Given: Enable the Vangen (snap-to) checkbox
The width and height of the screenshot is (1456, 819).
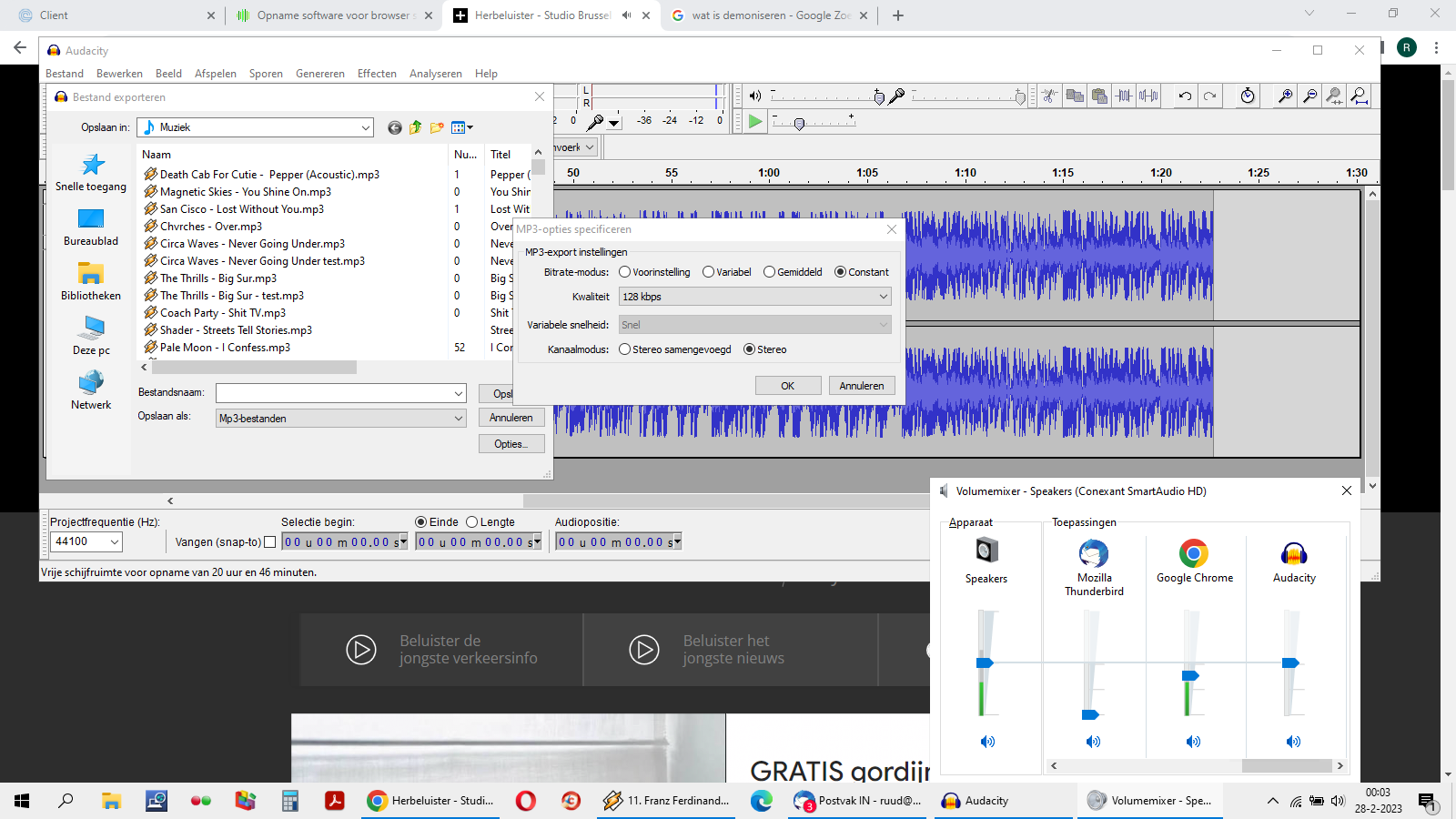Looking at the screenshot, I should [269, 542].
